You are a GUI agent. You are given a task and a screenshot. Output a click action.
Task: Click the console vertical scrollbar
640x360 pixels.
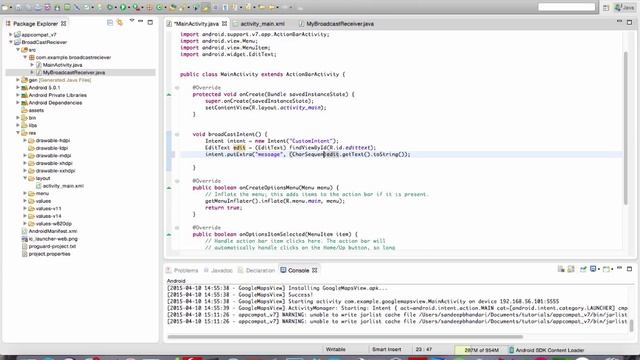tap(631, 325)
